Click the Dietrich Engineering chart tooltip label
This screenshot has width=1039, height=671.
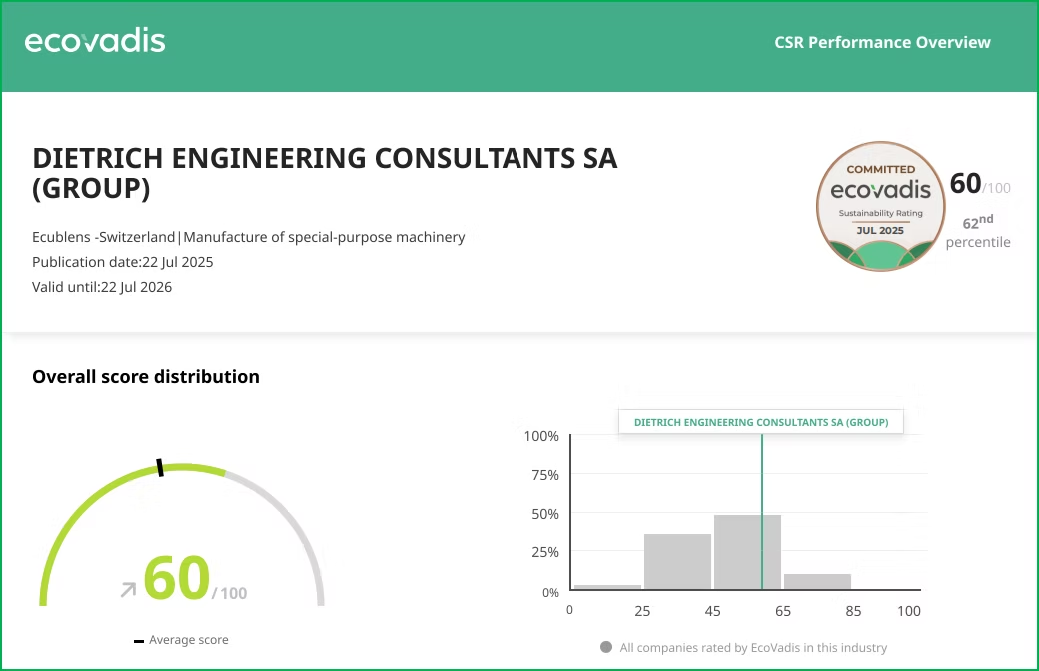click(761, 422)
